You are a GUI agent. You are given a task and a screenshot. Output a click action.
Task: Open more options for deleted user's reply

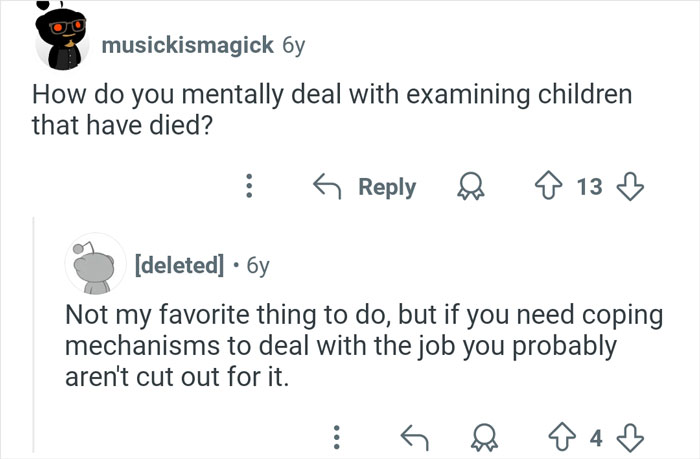click(x=336, y=436)
